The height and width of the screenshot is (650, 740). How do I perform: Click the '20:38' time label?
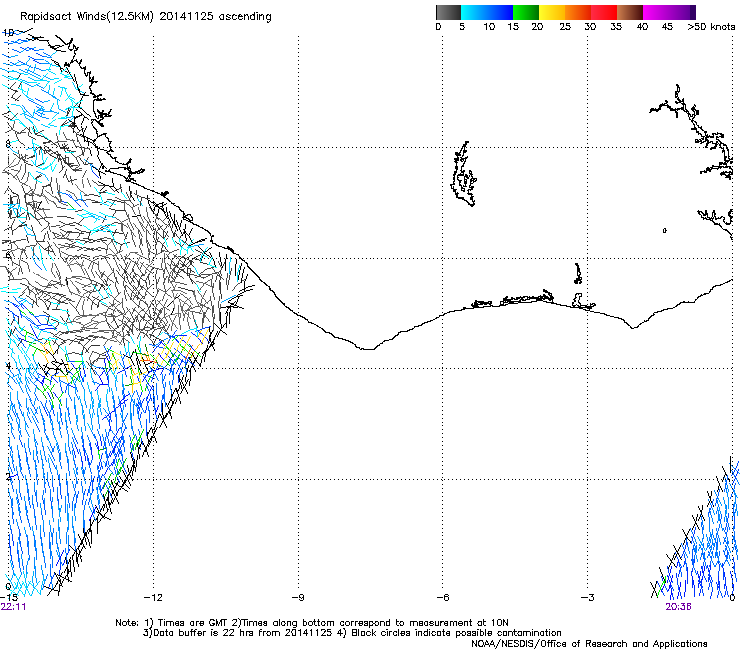tap(678, 607)
